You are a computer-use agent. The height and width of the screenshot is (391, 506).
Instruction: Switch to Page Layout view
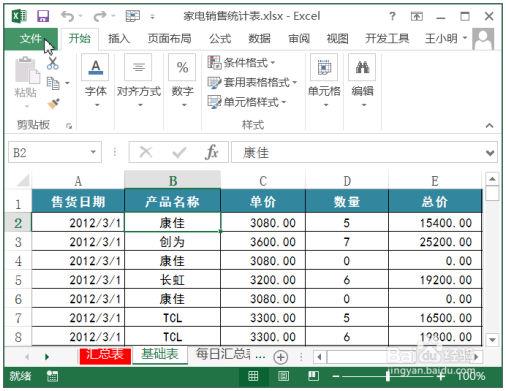[x=283, y=376]
